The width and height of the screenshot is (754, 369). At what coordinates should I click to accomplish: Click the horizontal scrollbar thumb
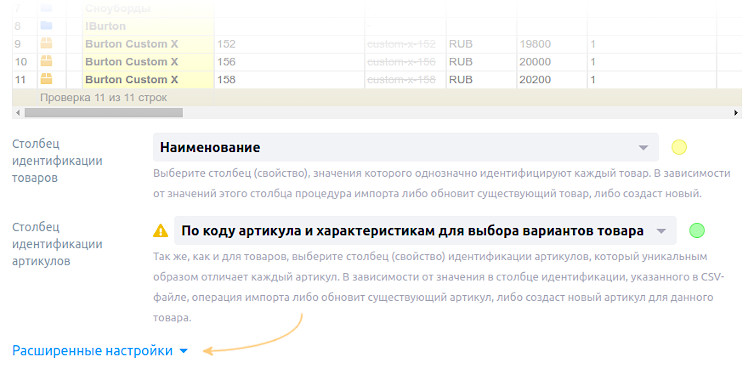(103, 113)
